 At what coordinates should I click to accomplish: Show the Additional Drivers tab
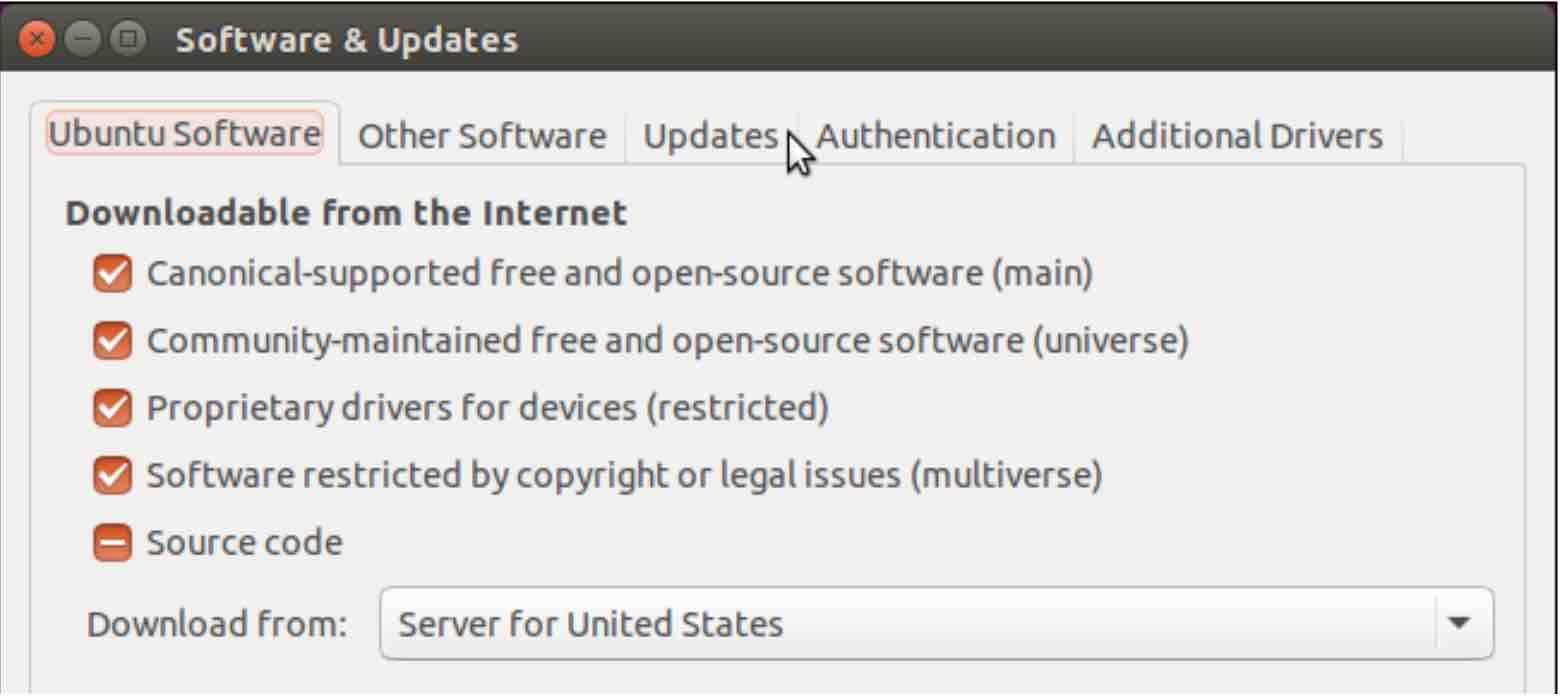[1238, 136]
